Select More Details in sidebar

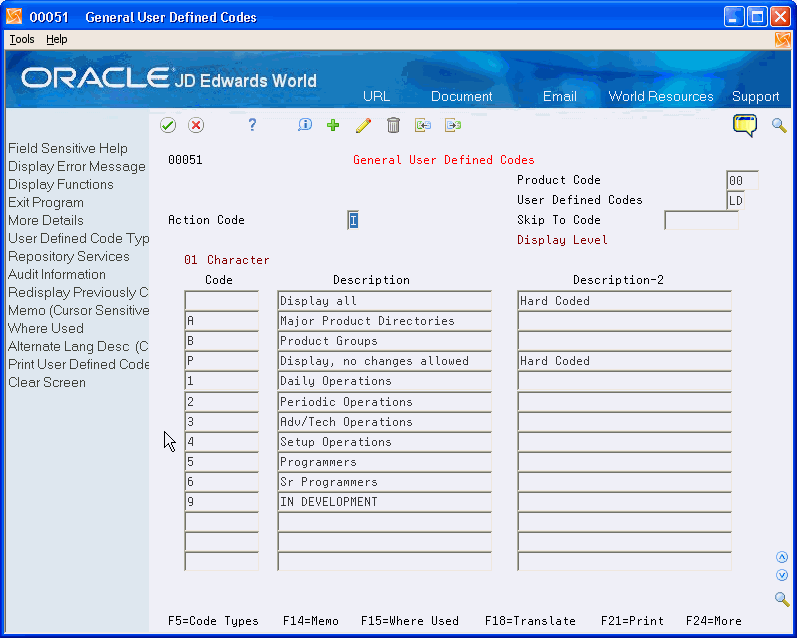pos(46,221)
